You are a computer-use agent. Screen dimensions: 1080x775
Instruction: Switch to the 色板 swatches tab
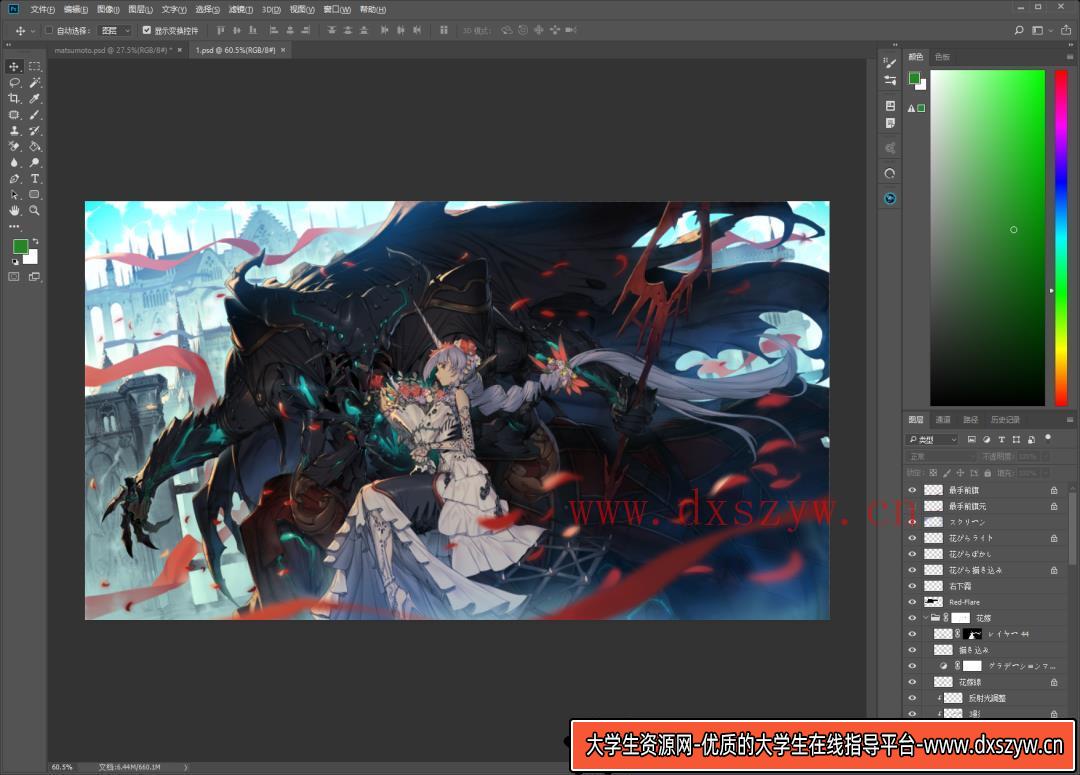pos(942,56)
